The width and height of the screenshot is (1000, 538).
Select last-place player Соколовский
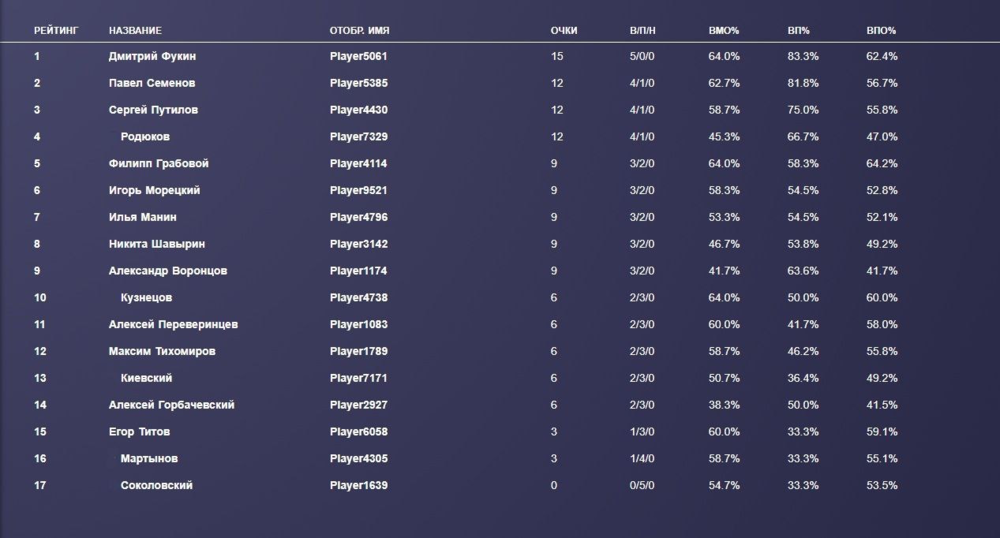(157, 485)
